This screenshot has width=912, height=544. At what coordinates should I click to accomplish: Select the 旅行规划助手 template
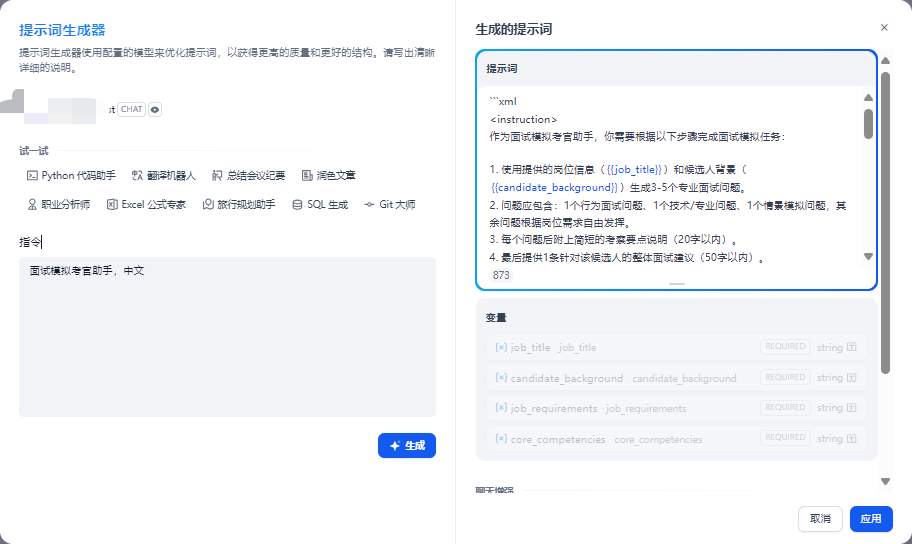239,204
